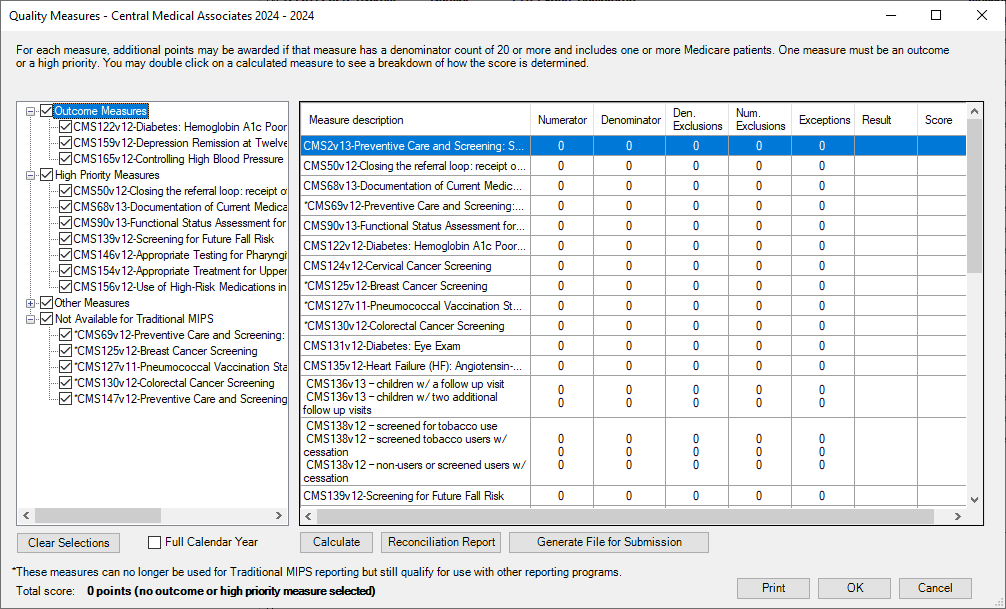
Task: Open the Reconciliation Report
Action: [x=441, y=542]
